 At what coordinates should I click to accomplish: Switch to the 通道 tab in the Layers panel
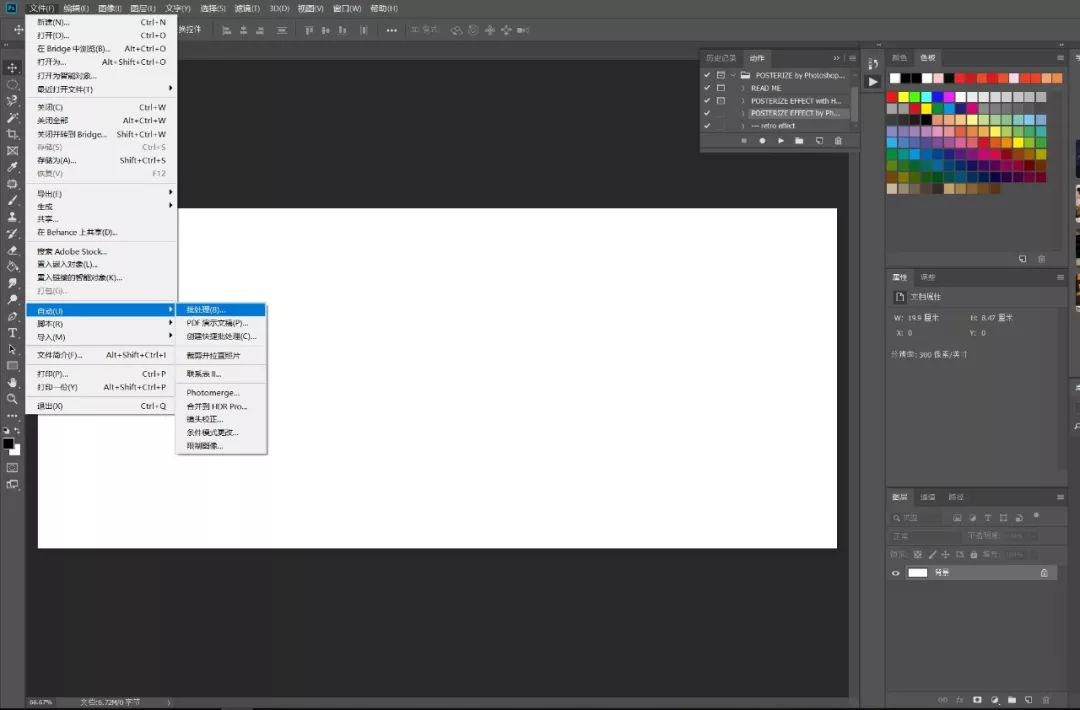928,497
